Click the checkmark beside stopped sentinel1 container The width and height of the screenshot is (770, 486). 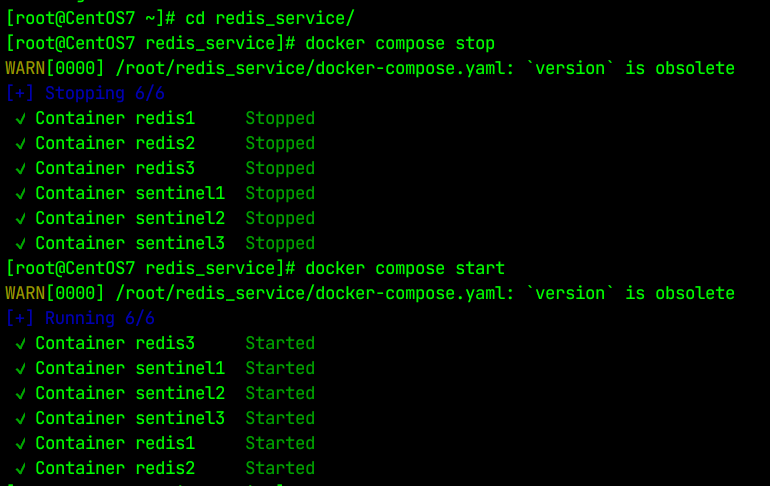(x=21, y=194)
